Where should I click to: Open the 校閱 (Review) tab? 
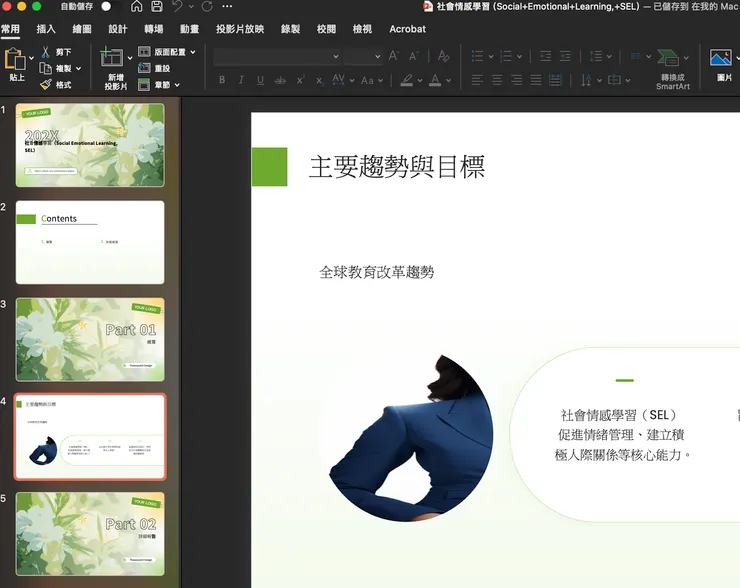tap(326, 29)
